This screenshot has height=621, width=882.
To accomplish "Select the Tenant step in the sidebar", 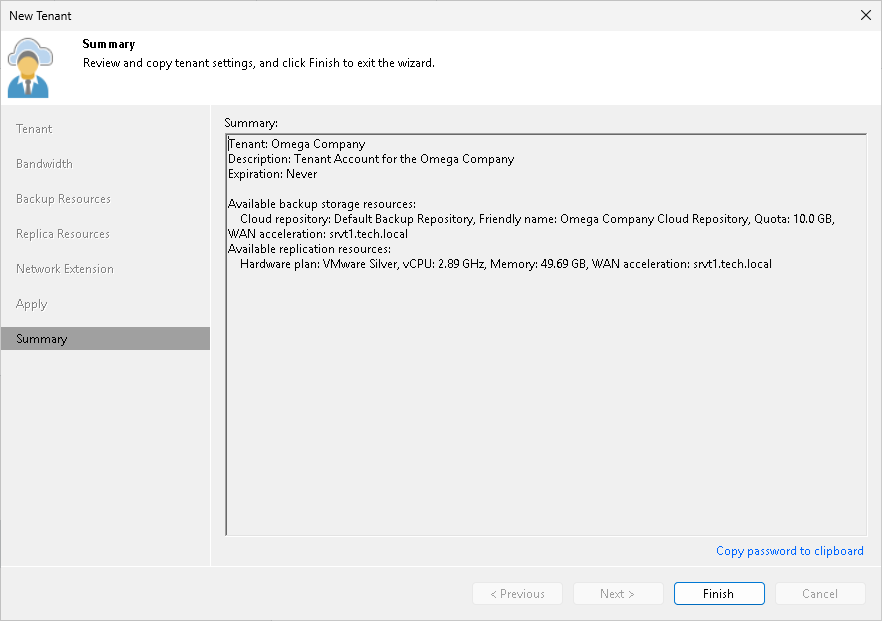I will pos(34,128).
